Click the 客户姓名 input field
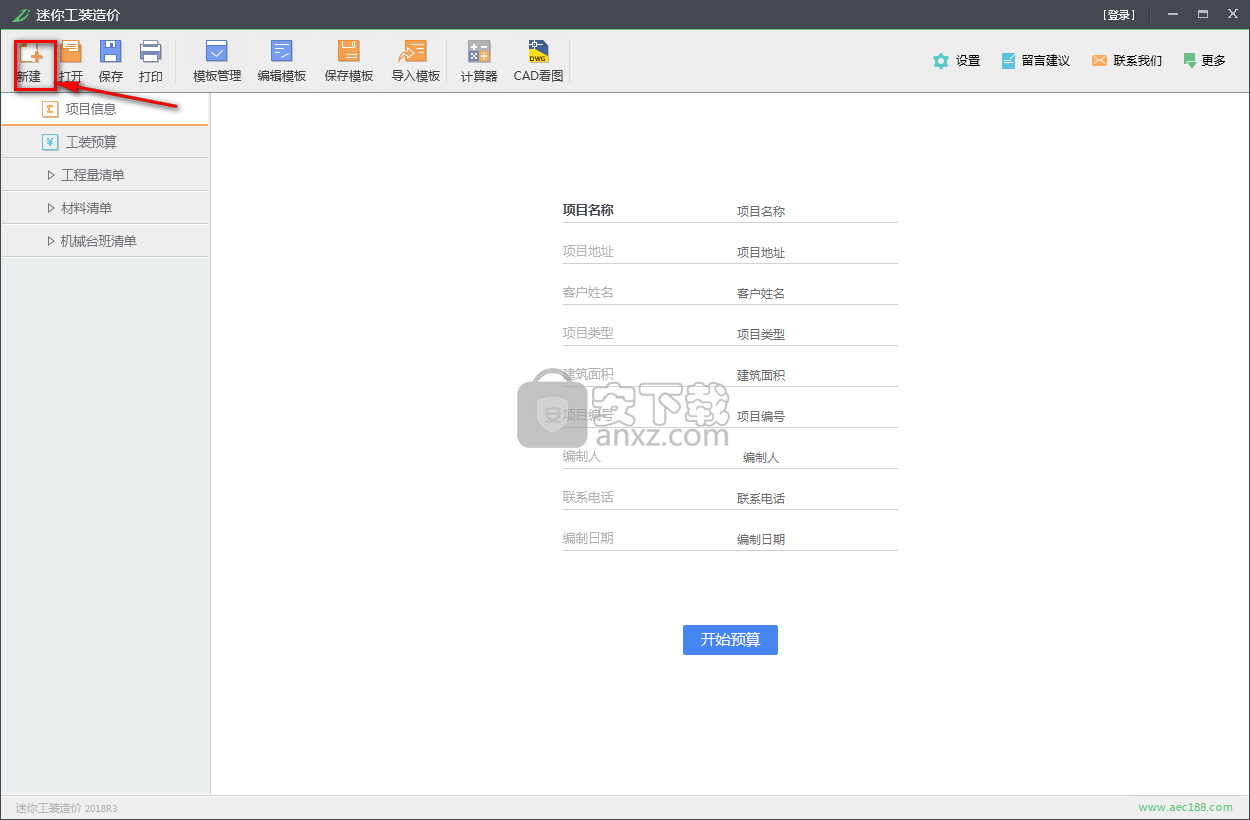The image size is (1250, 820). coord(816,293)
